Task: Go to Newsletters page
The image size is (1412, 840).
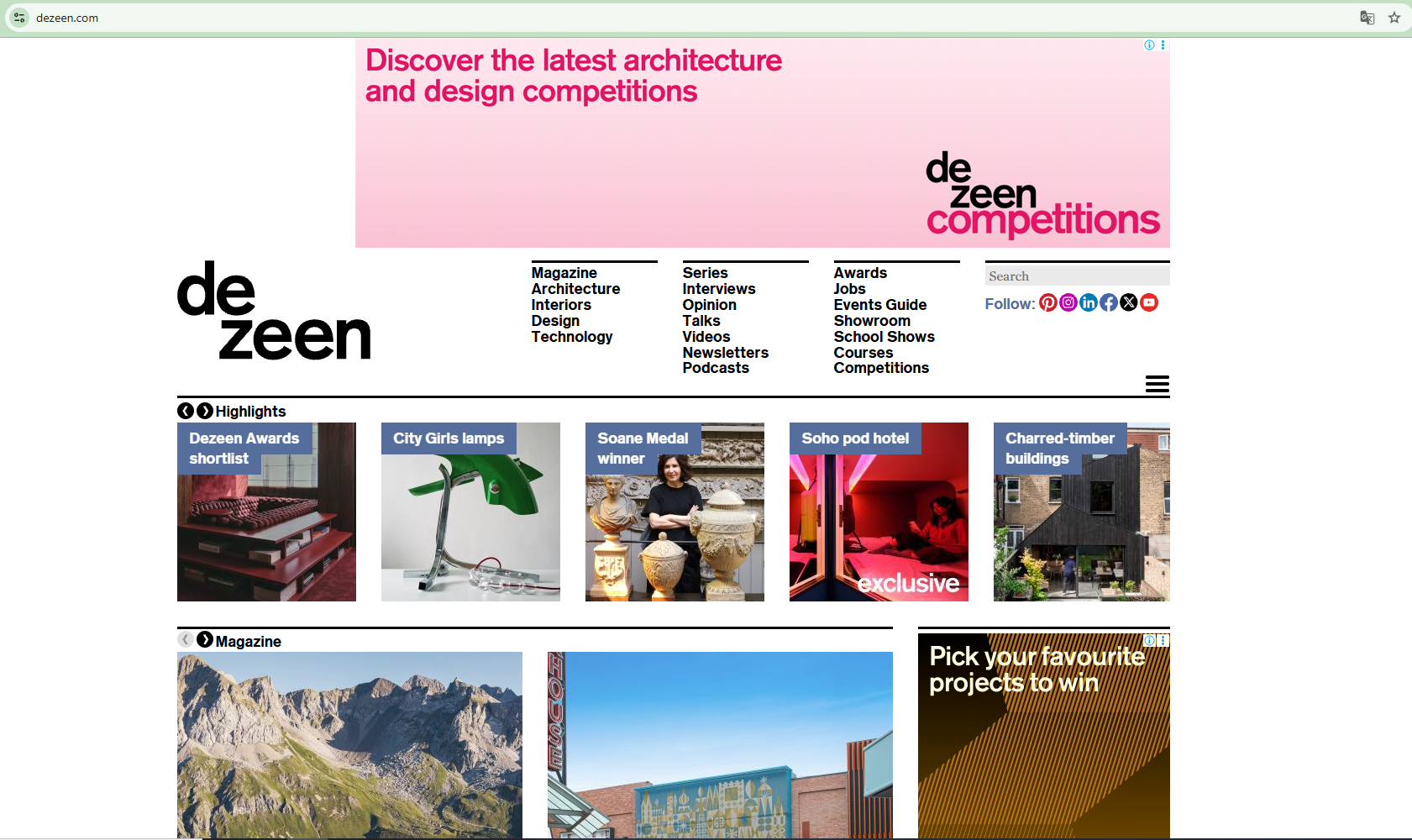Action: pyautogui.click(x=726, y=353)
